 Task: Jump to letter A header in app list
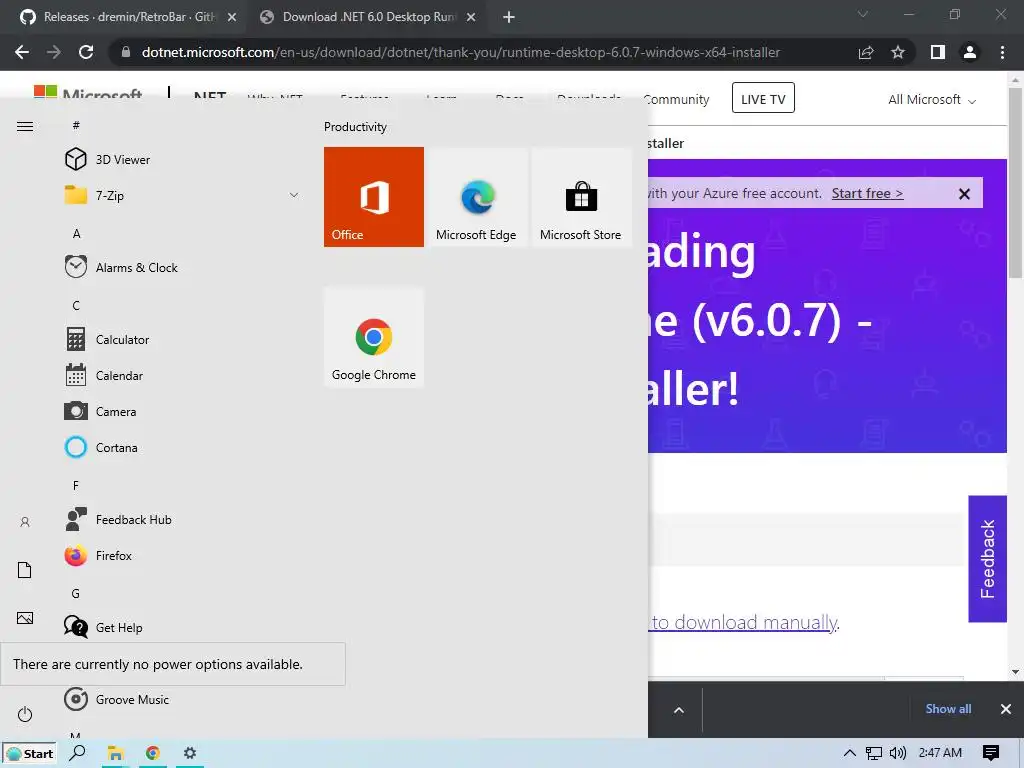(76, 233)
